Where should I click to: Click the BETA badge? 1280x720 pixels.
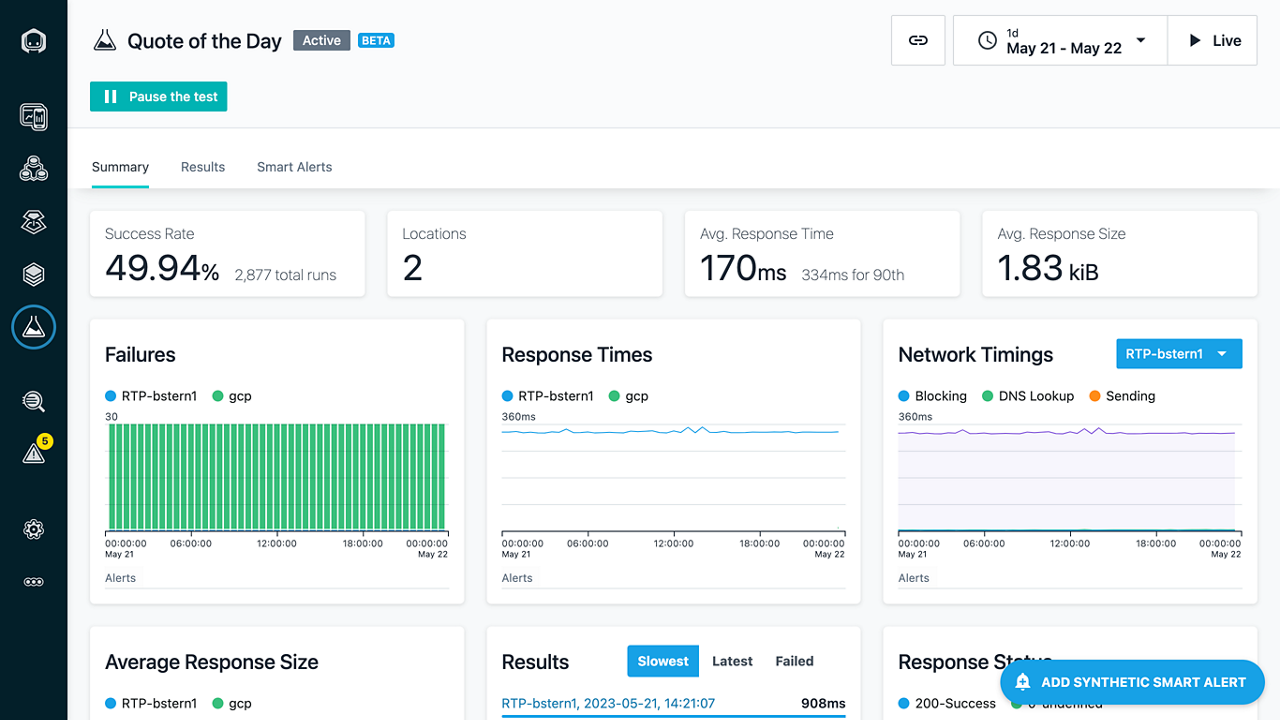tap(376, 41)
